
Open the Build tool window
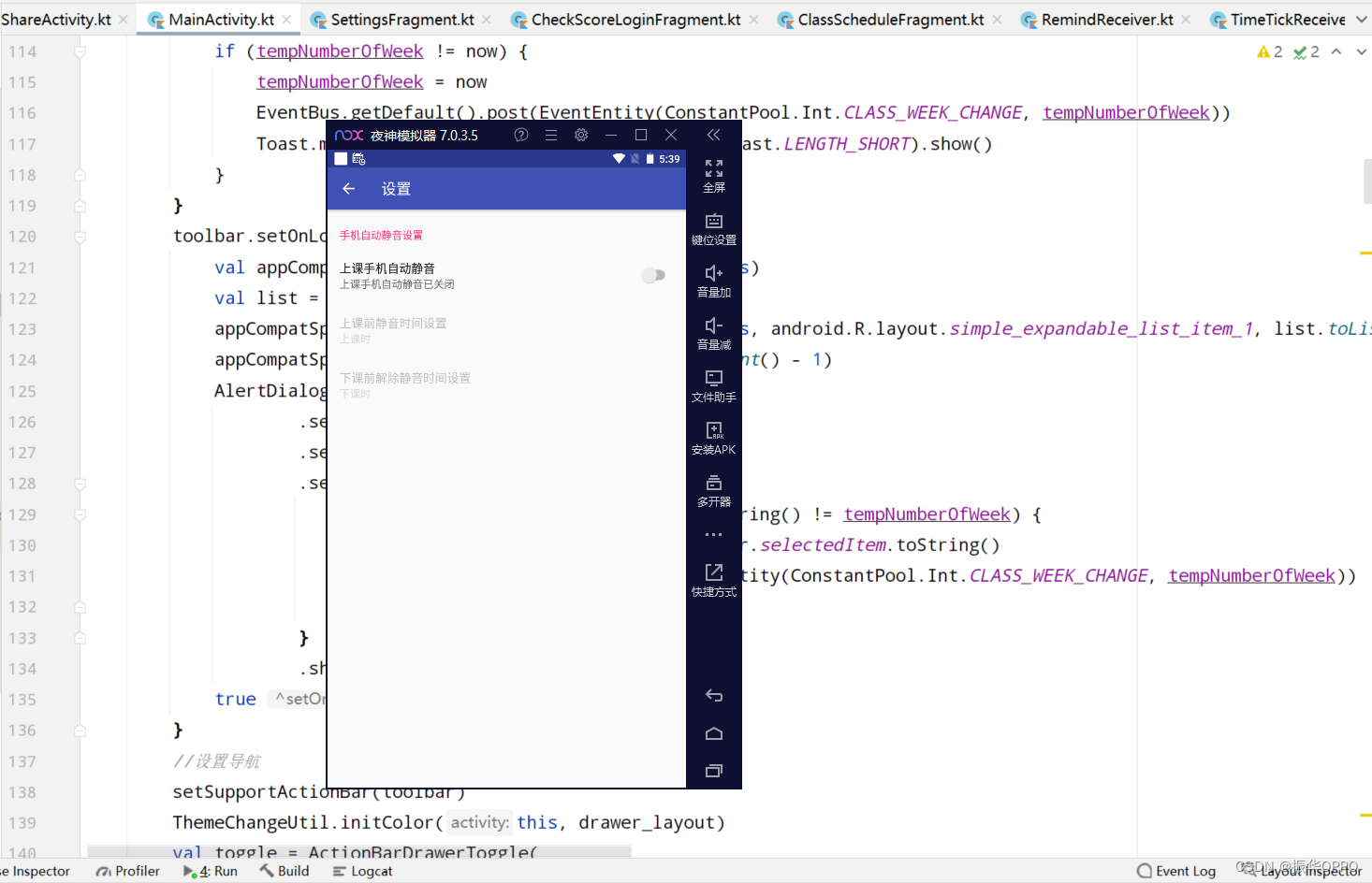[285, 871]
